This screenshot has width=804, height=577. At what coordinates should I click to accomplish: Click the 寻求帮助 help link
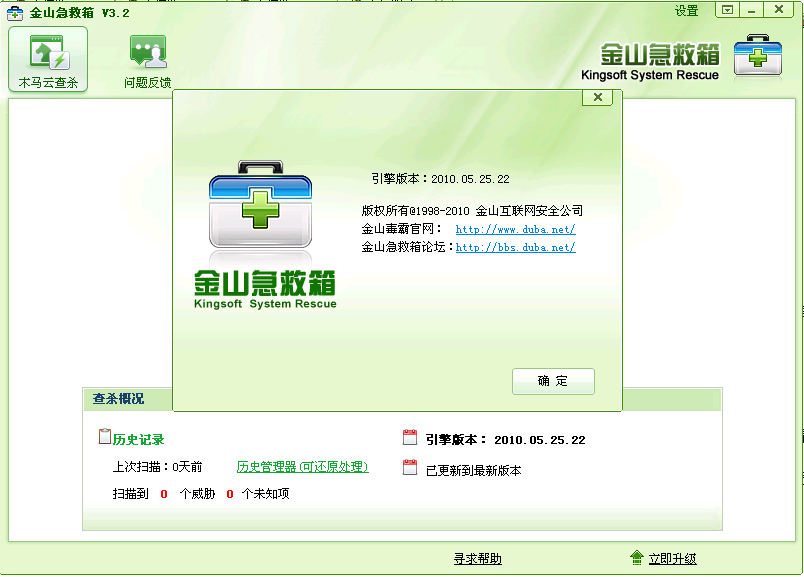coord(477,559)
